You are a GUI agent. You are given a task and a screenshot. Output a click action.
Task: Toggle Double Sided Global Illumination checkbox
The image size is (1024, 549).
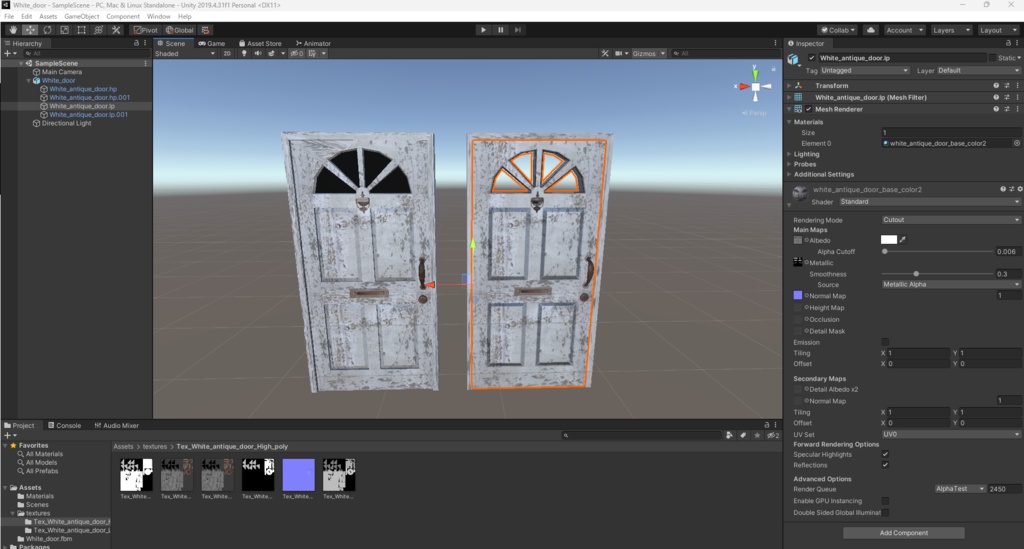click(x=885, y=512)
